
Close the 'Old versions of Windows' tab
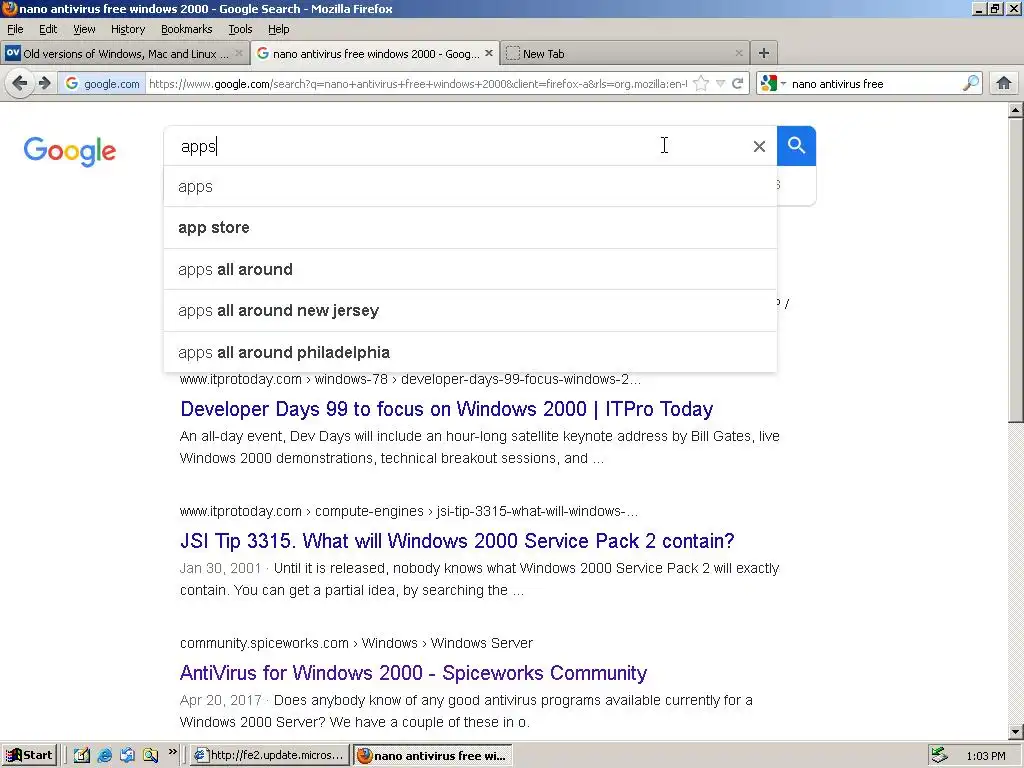239,54
